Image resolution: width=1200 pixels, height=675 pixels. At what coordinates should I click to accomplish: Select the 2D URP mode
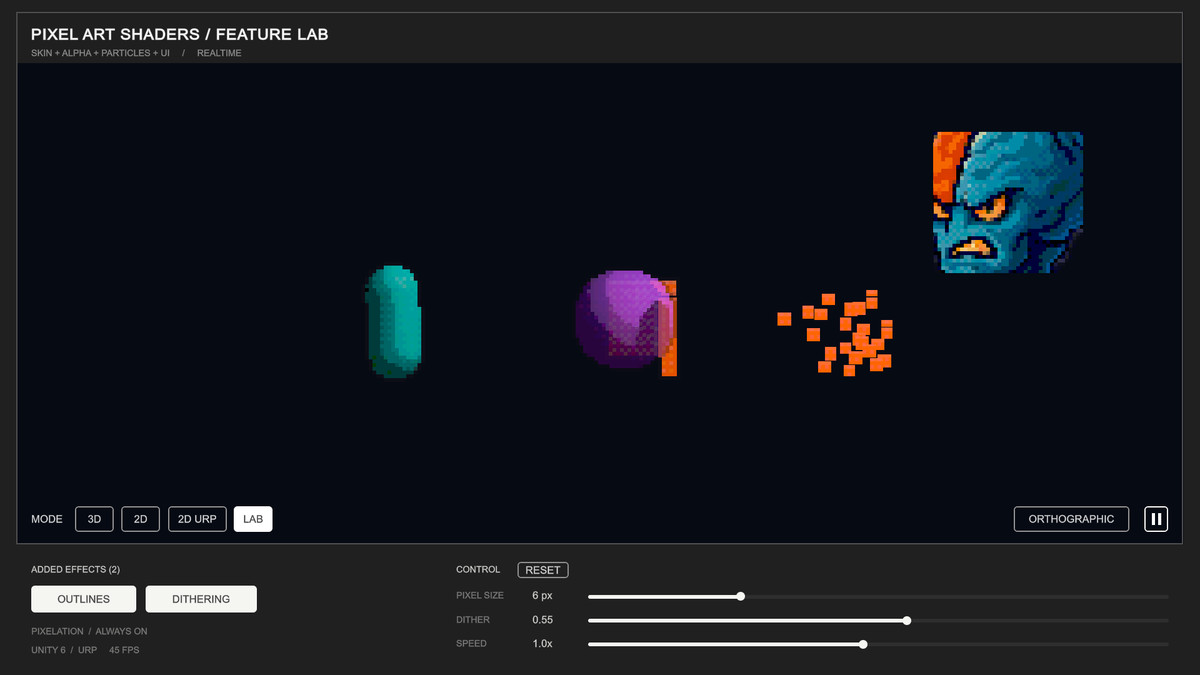pos(197,519)
